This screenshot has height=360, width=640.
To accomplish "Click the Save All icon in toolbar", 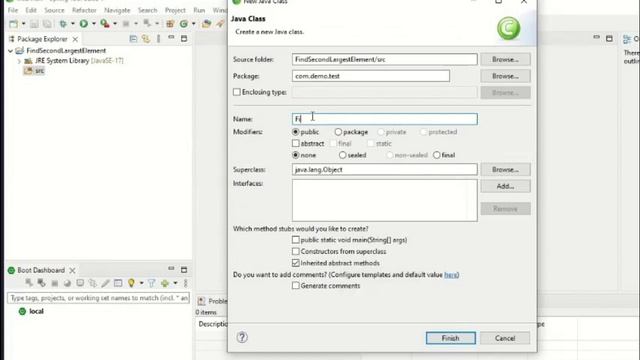I will click(47, 24).
